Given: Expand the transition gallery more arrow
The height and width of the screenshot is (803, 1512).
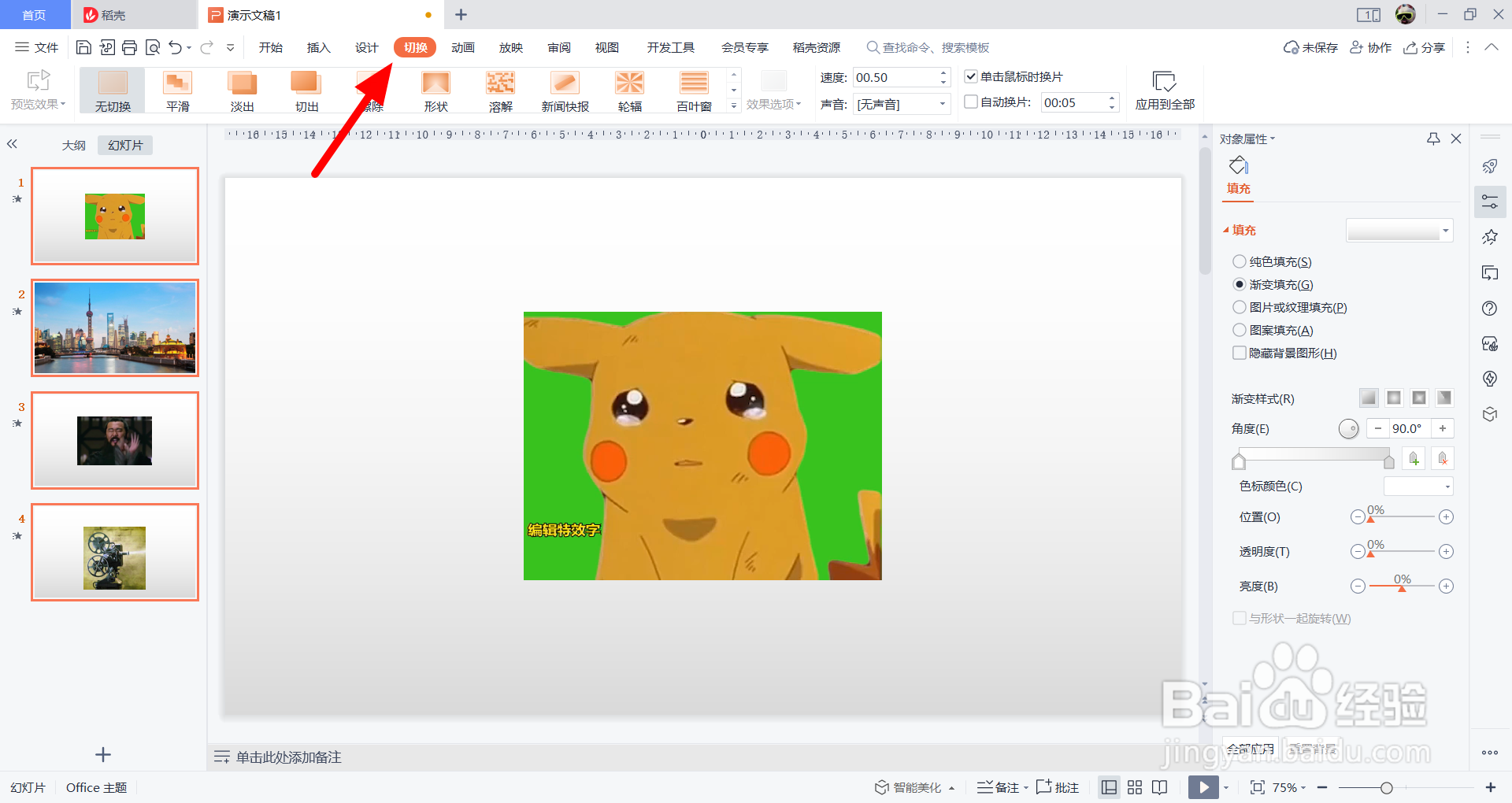Looking at the screenshot, I should 734,105.
